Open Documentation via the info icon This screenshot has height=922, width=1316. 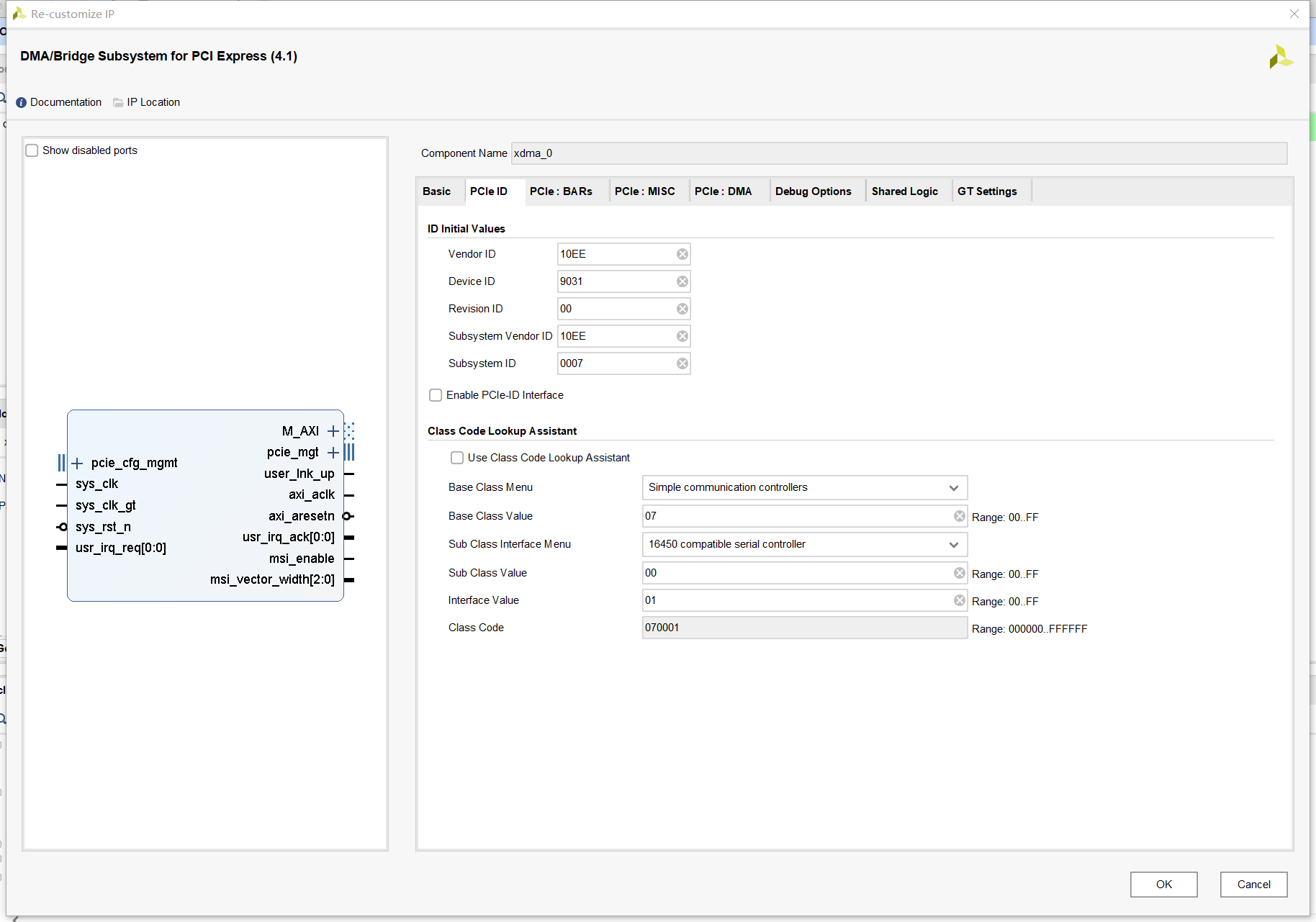[x=21, y=102]
